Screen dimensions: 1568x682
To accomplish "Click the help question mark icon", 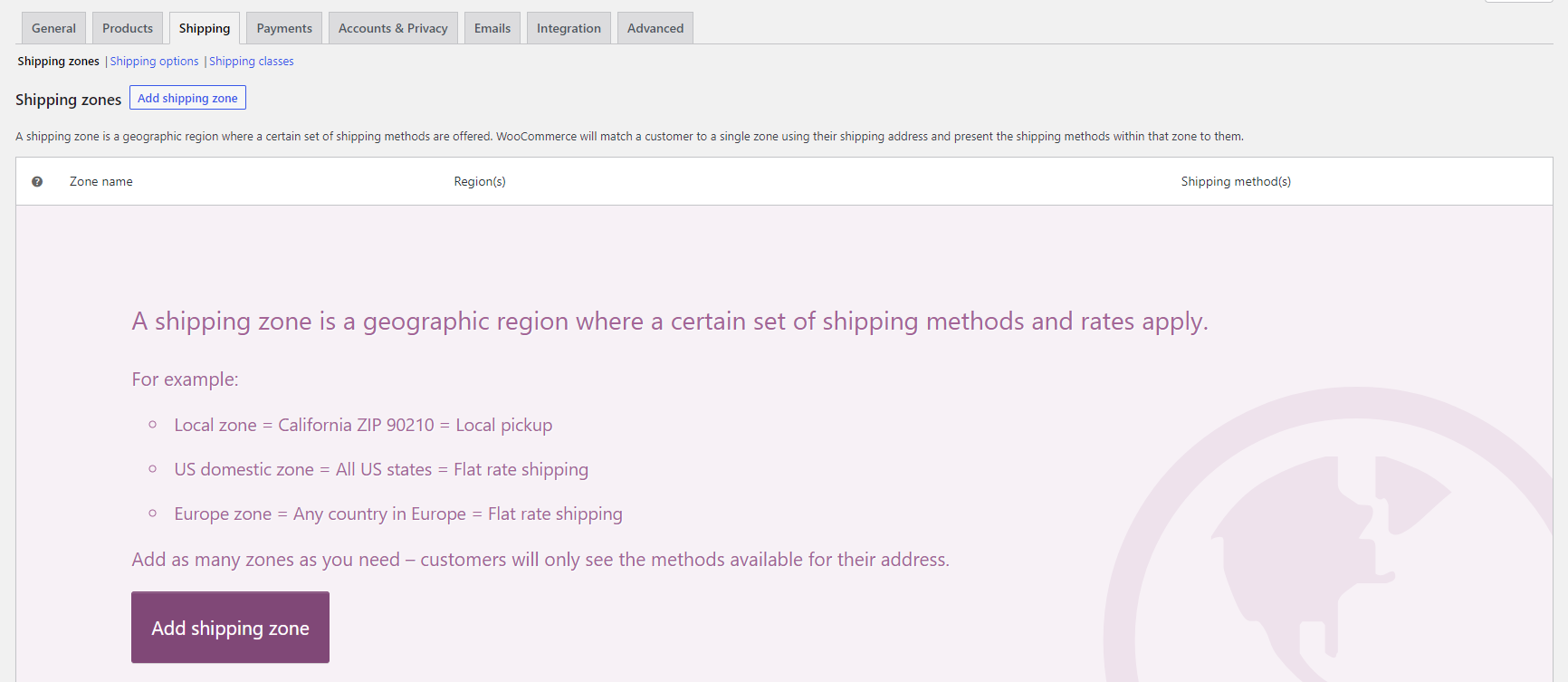I will (x=37, y=182).
